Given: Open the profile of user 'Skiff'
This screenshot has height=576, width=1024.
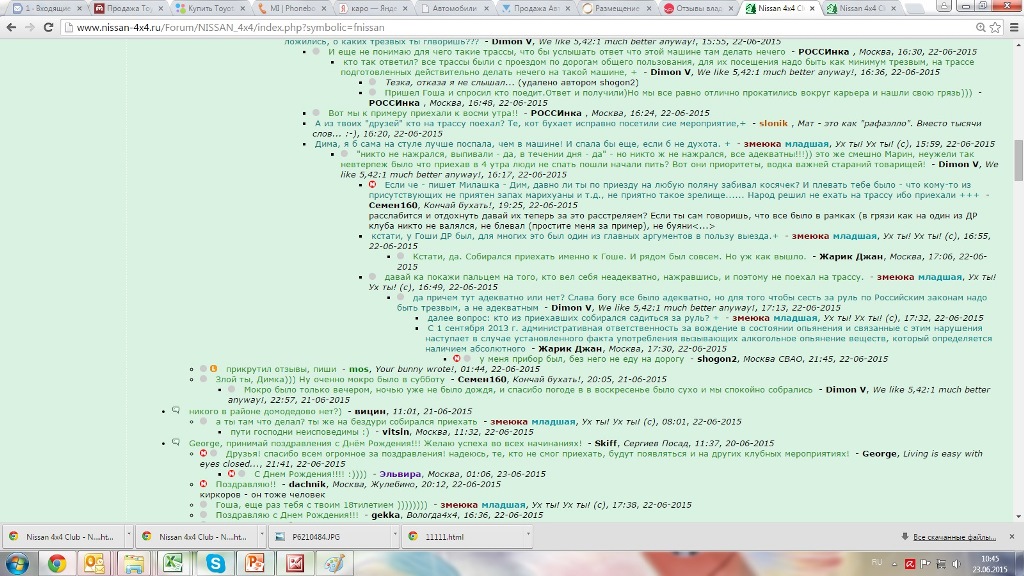Looking at the screenshot, I should pyautogui.click(x=605, y=443).
